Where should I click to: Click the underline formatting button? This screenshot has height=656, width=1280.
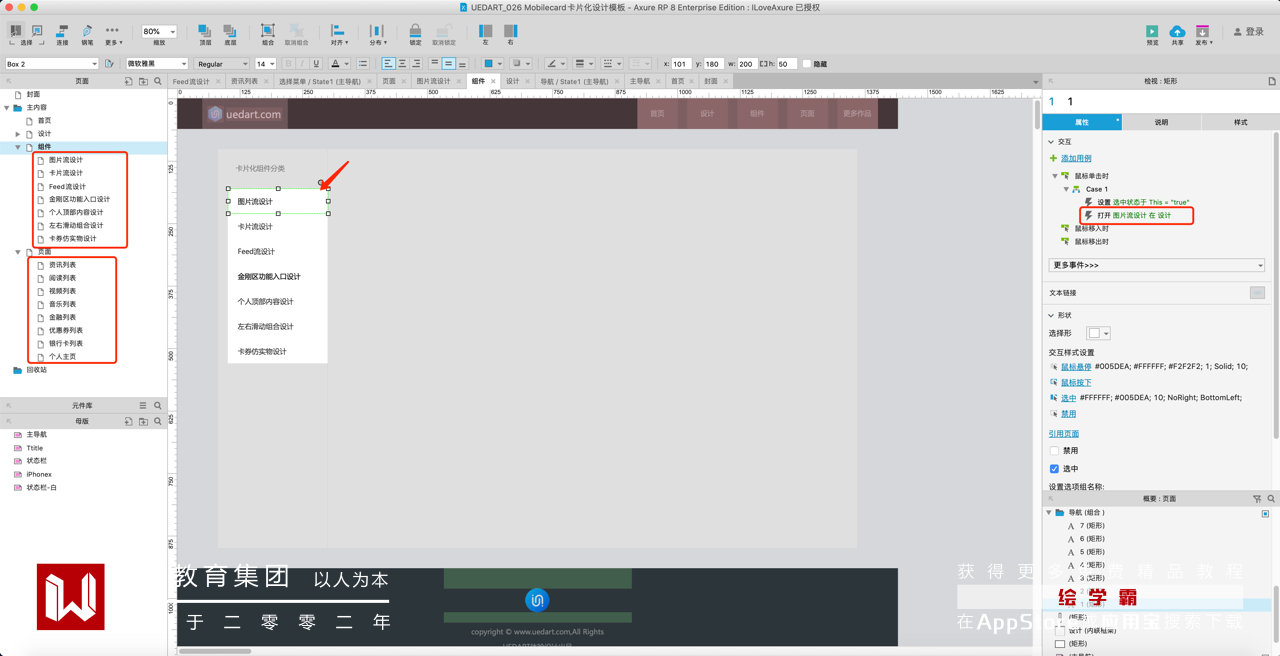316,64
